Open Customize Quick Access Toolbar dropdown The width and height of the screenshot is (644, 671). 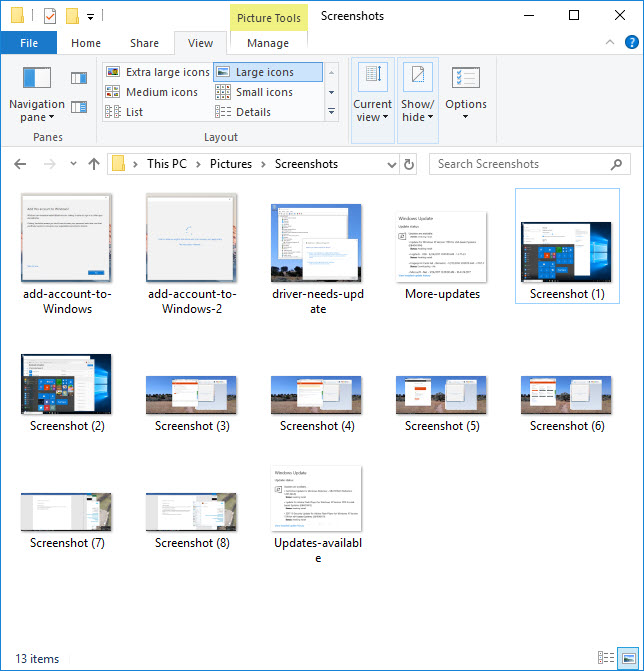[90, 17]
